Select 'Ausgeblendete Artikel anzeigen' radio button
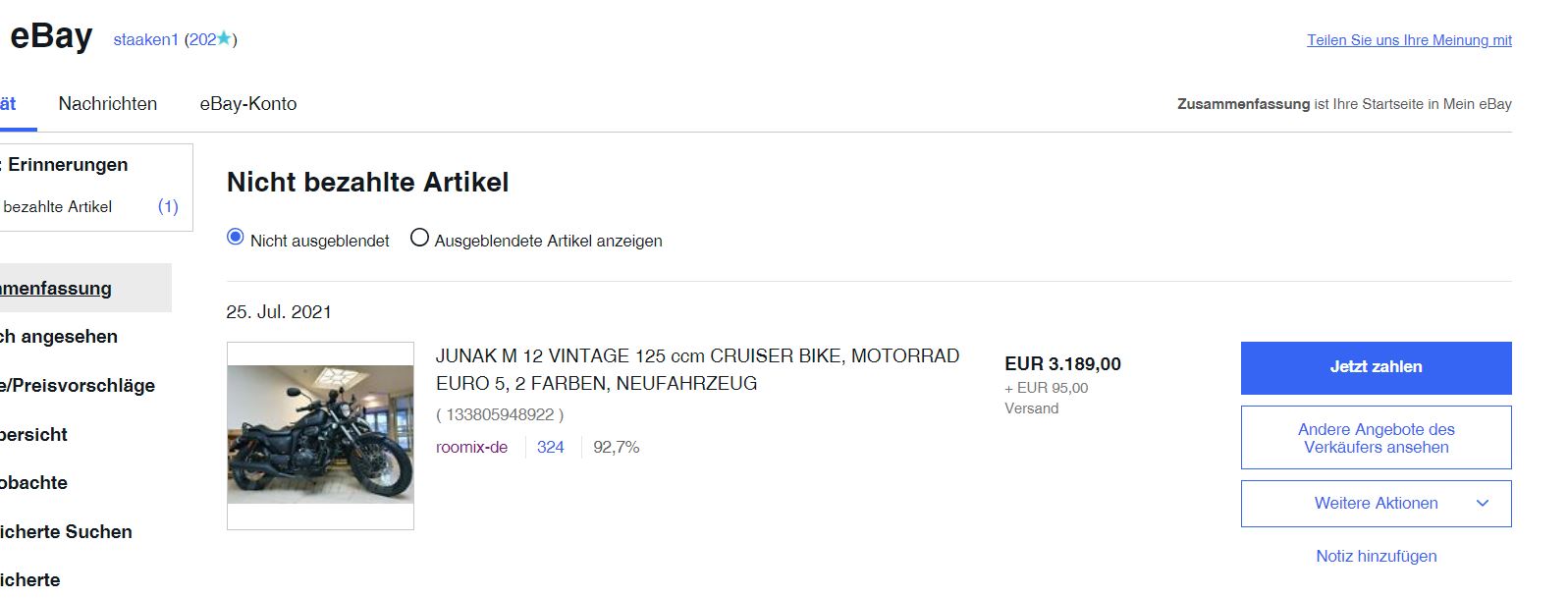 pyautogui.click(x=419, y=238)
